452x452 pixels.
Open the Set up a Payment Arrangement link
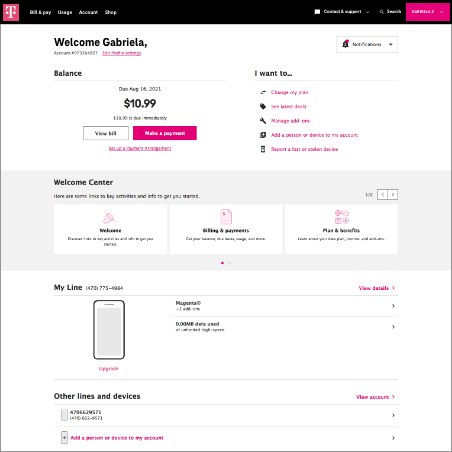pyautogui.click(x=140, y=148)
